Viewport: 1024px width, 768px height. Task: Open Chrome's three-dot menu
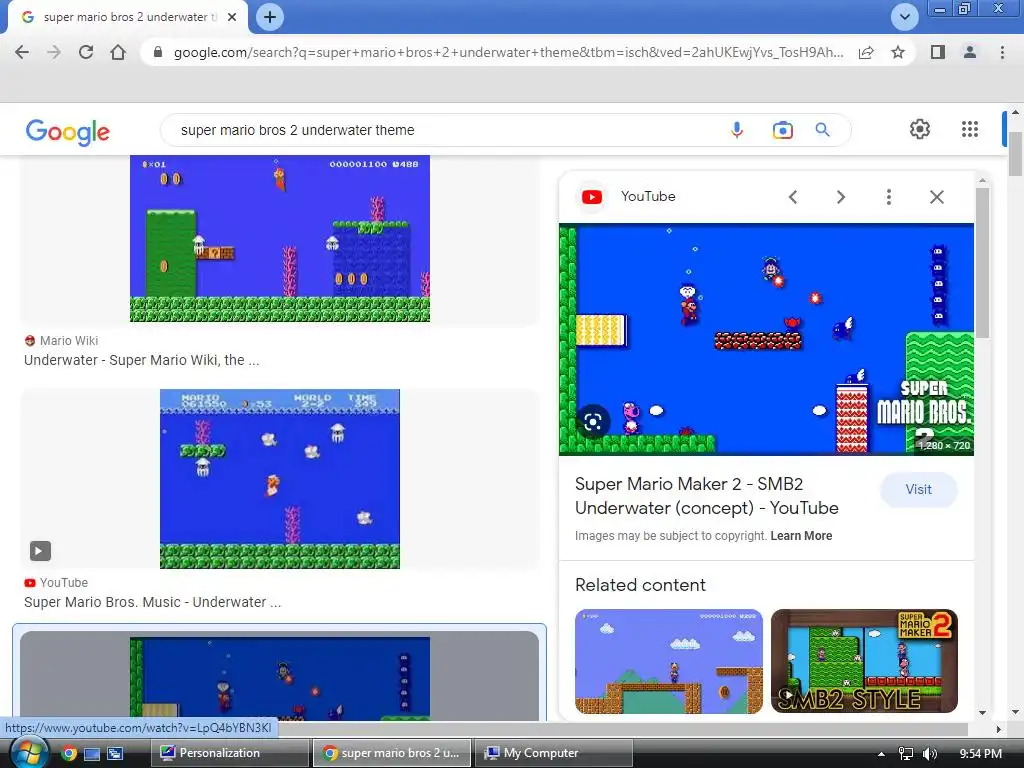pos(1002,52)
